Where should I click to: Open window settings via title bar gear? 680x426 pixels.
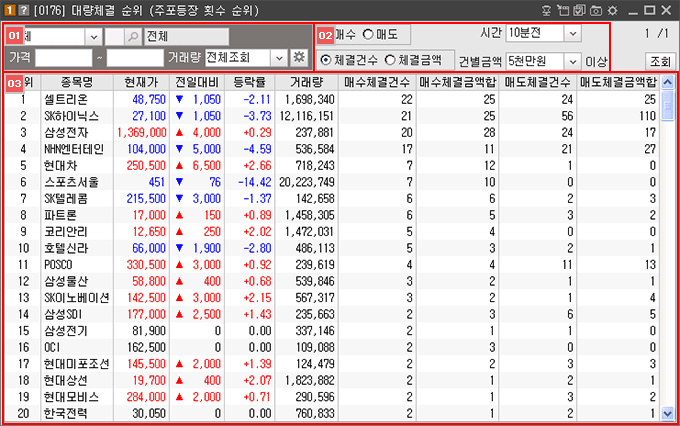pyautogui.click(x=612, y=10)
